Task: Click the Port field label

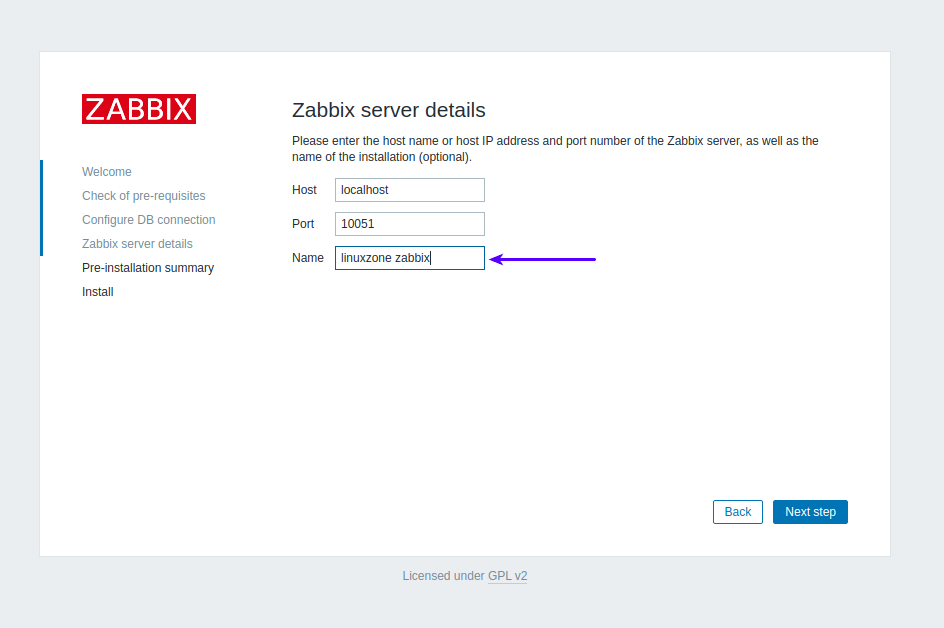Action: pos(303,224)
